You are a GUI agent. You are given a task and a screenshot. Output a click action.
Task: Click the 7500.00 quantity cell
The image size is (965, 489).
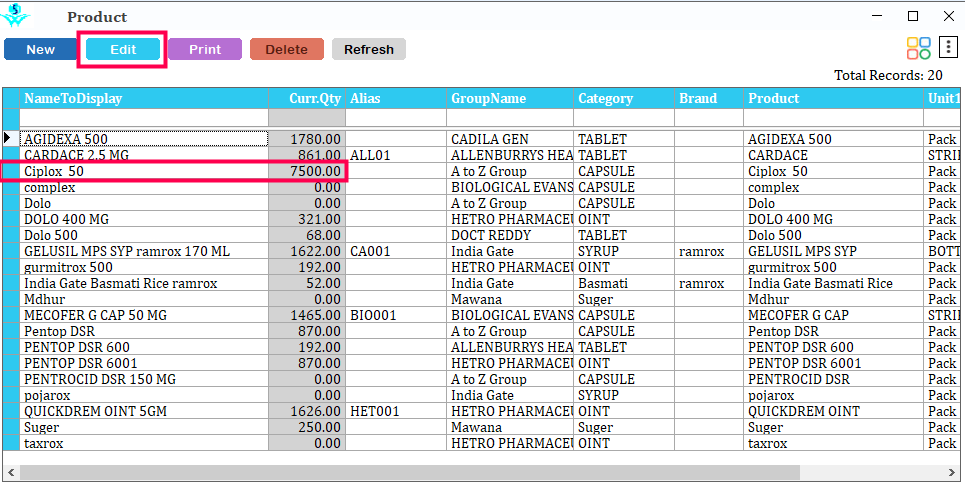coord(307,171)
